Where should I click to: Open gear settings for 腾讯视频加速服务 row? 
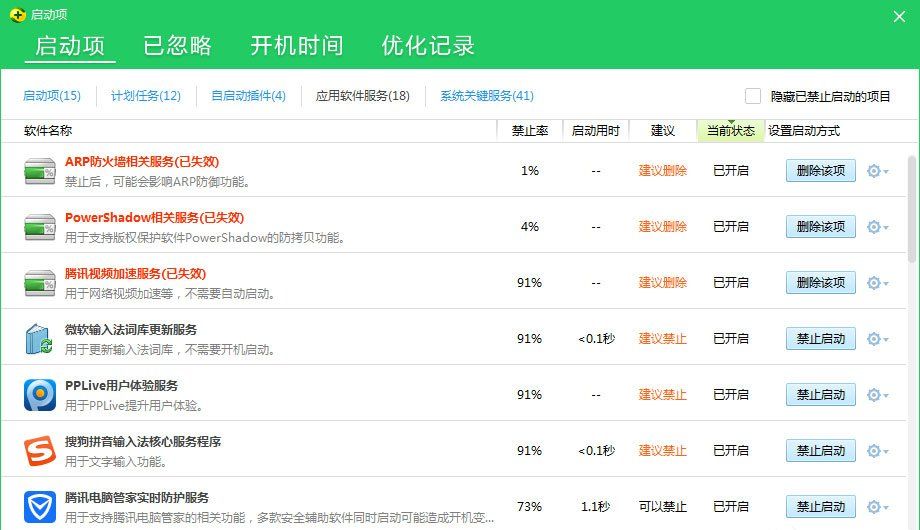click(x=877, y=283)
